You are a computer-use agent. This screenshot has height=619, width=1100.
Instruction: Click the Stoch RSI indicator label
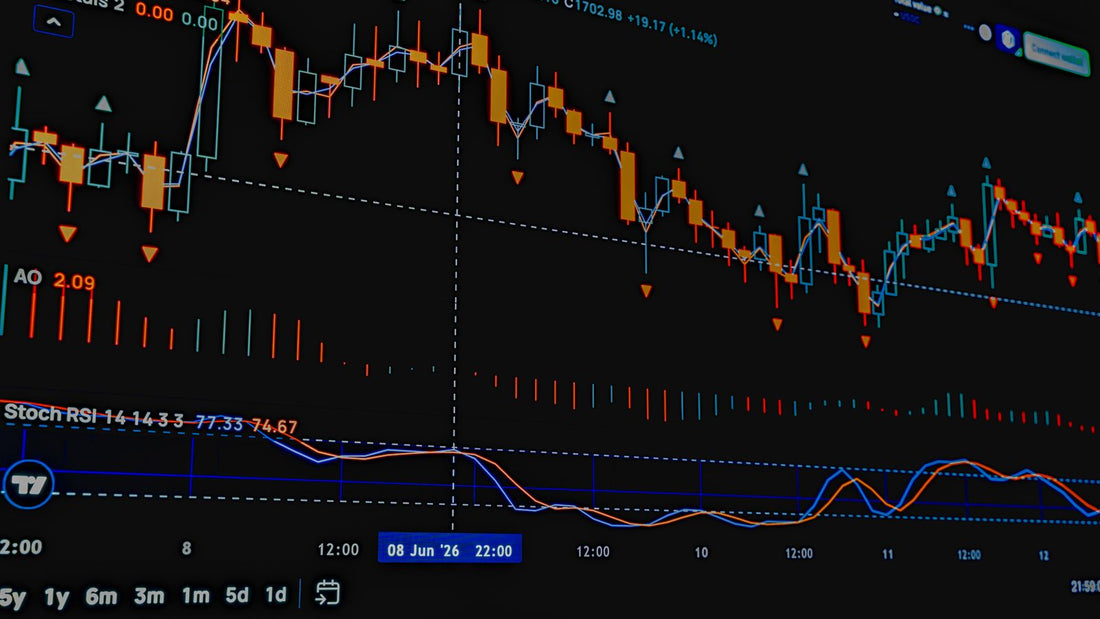coord(51,413)
